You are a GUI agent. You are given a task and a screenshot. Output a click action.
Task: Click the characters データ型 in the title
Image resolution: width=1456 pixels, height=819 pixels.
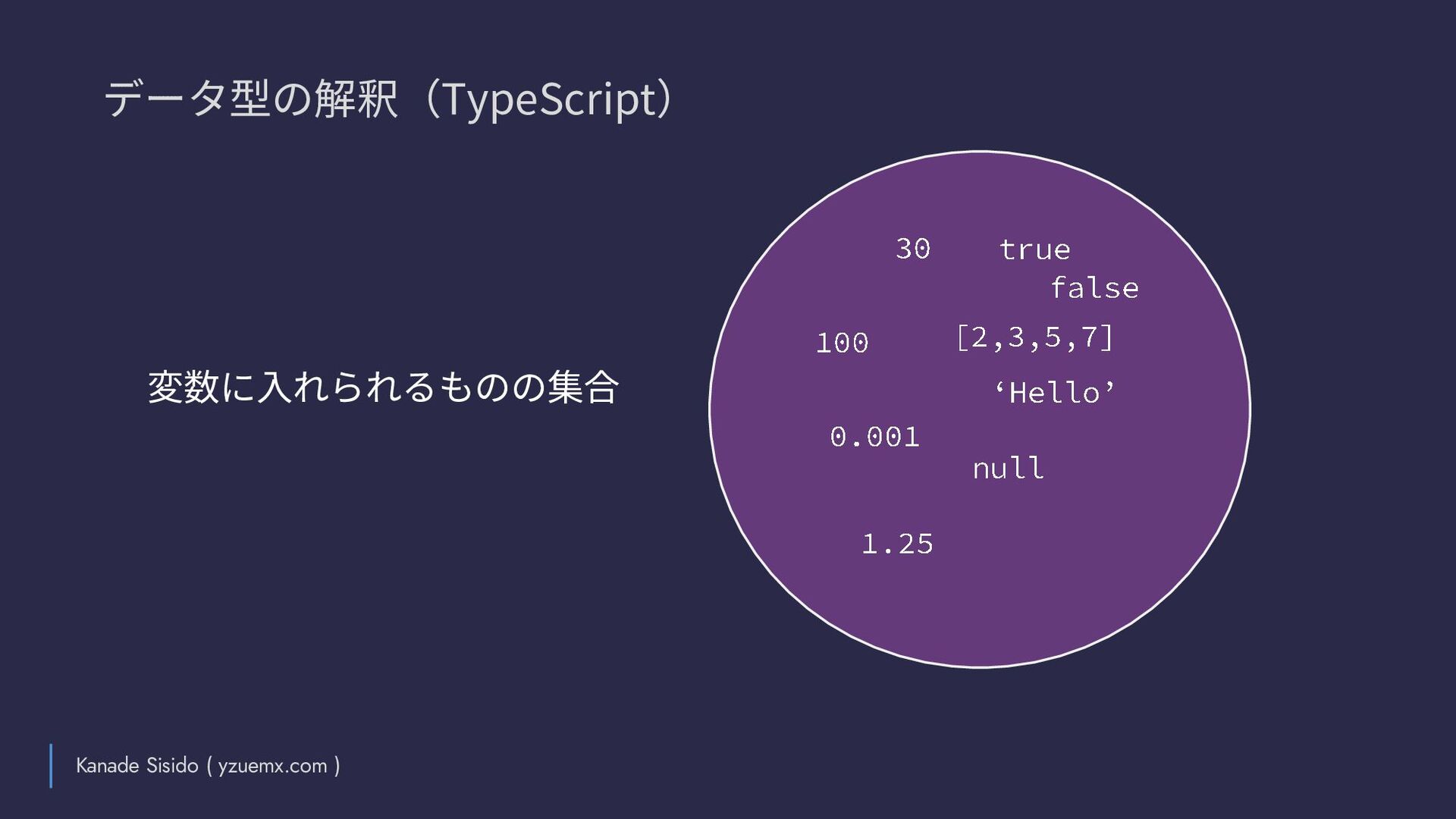pyautogui.click(x=187, y=99)
